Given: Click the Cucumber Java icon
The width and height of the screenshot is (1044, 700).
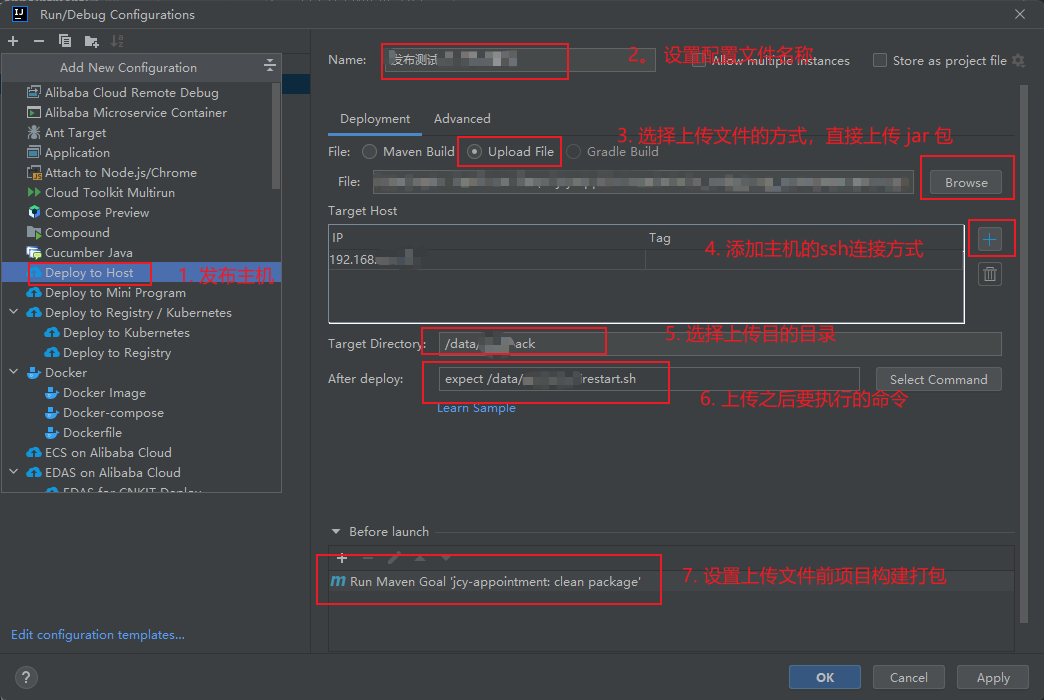Looking at the screenshot, I should click(34, 252).
